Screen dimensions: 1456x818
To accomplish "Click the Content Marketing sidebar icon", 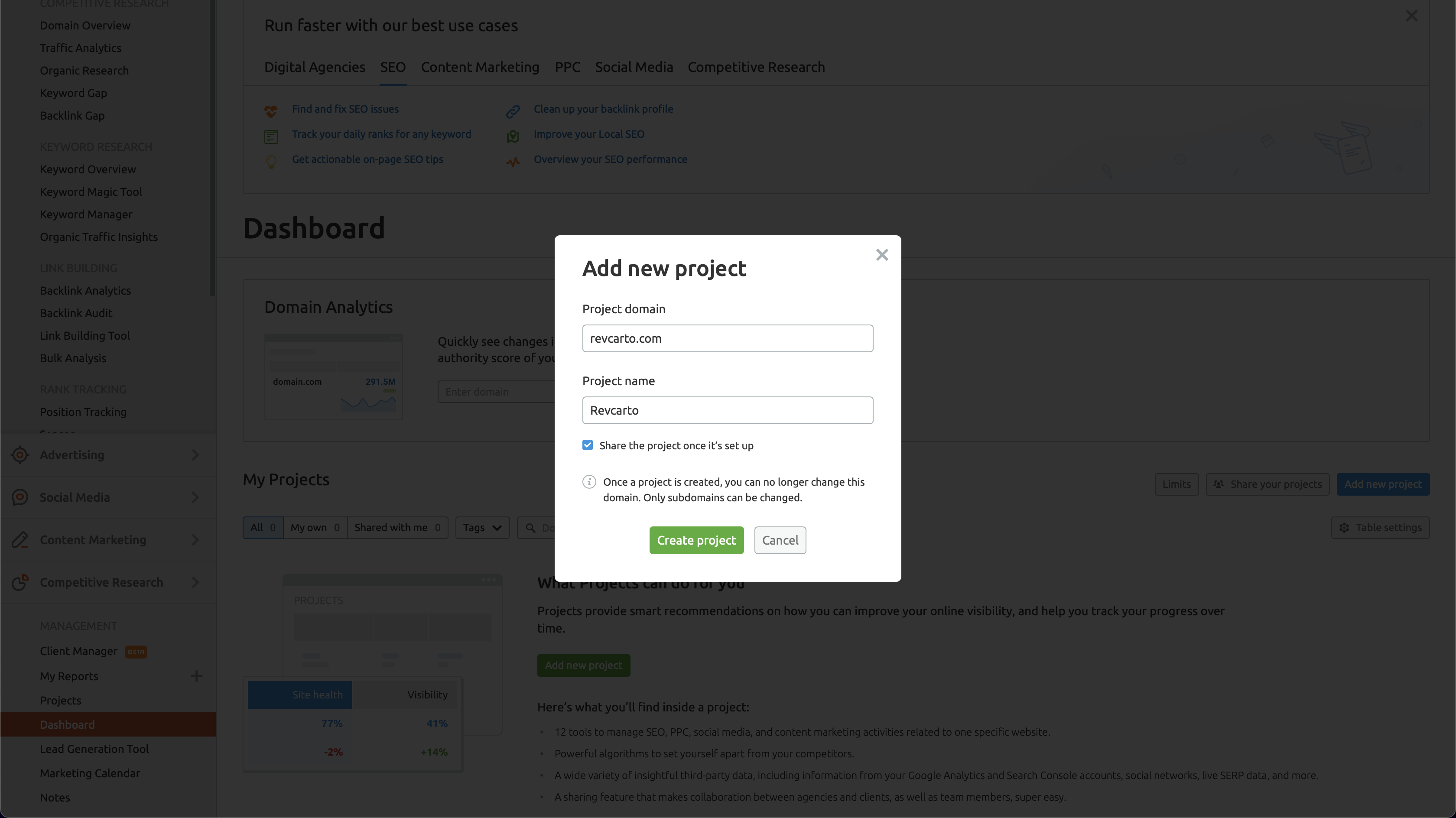I will tap(19, 539).
